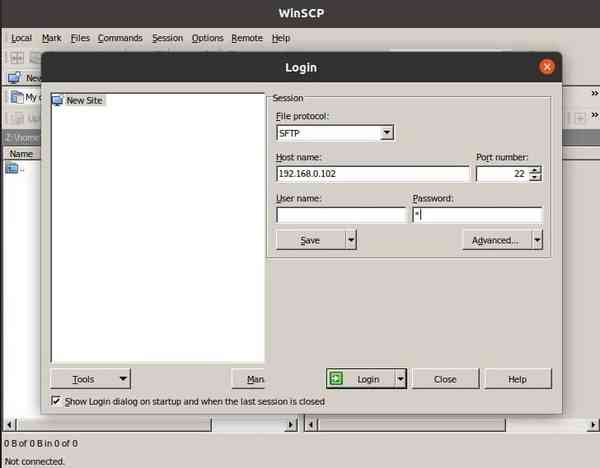Focus the User name field
600x468 pixels.
coord(341,215)
